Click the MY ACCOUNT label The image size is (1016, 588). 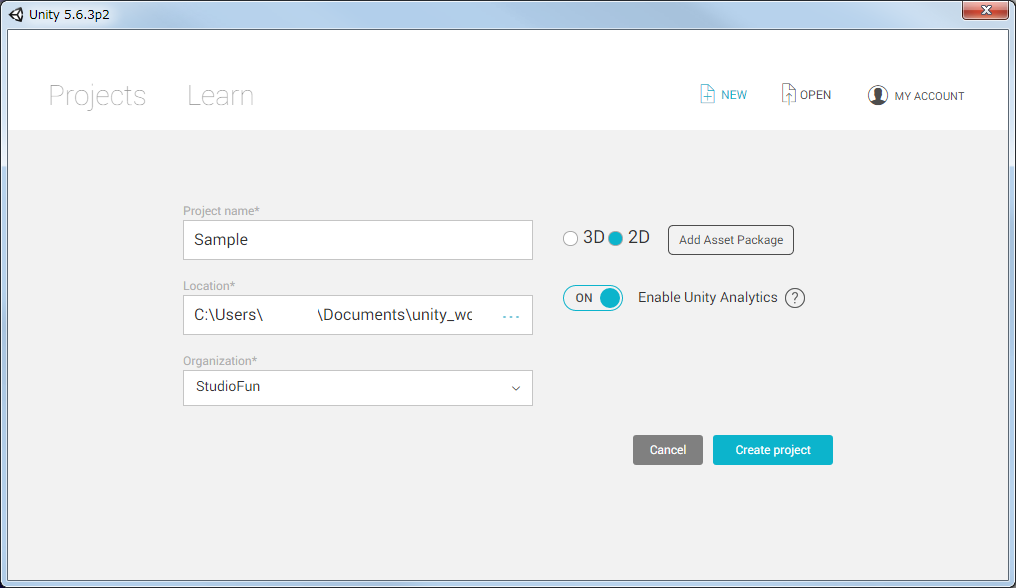click(929, 96)
